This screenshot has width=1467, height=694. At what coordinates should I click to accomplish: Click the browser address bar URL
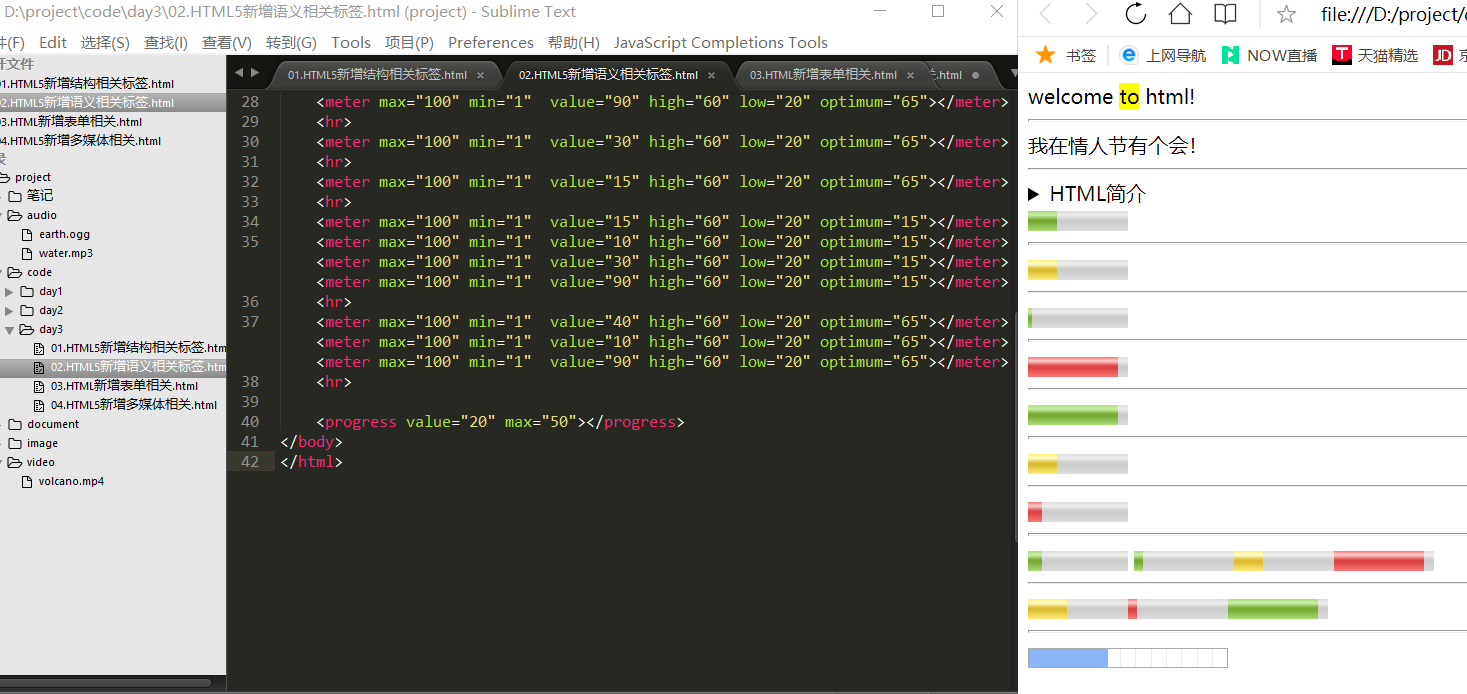click(1393, 14)
